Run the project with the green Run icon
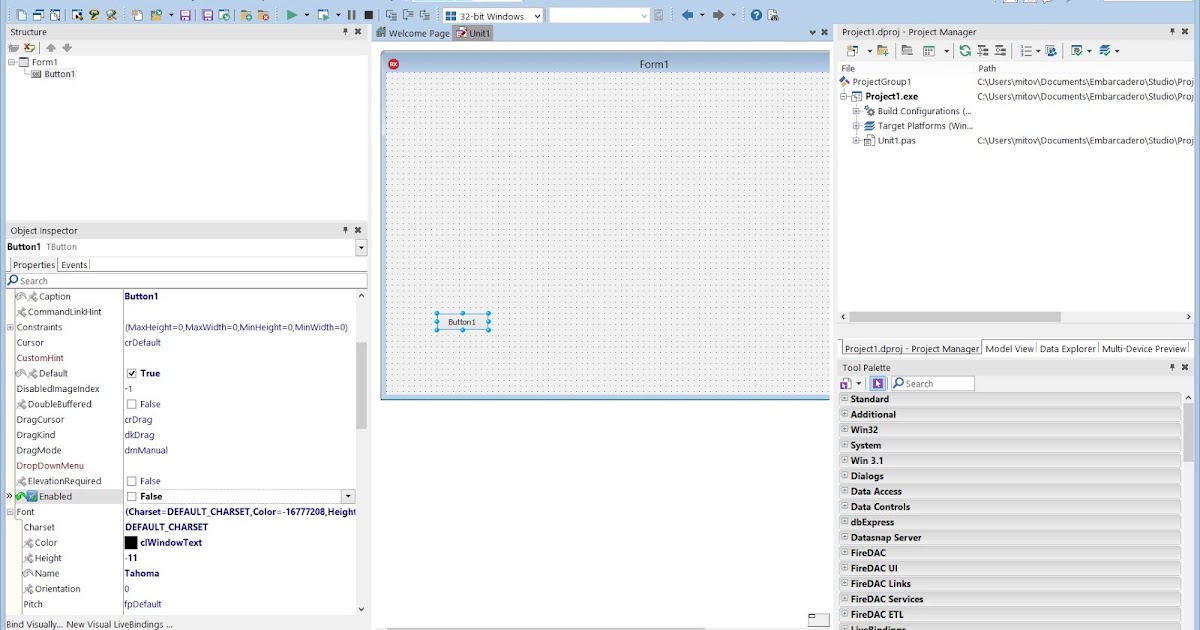Screen dimensions: 1200x630 [x=293, y=14]
